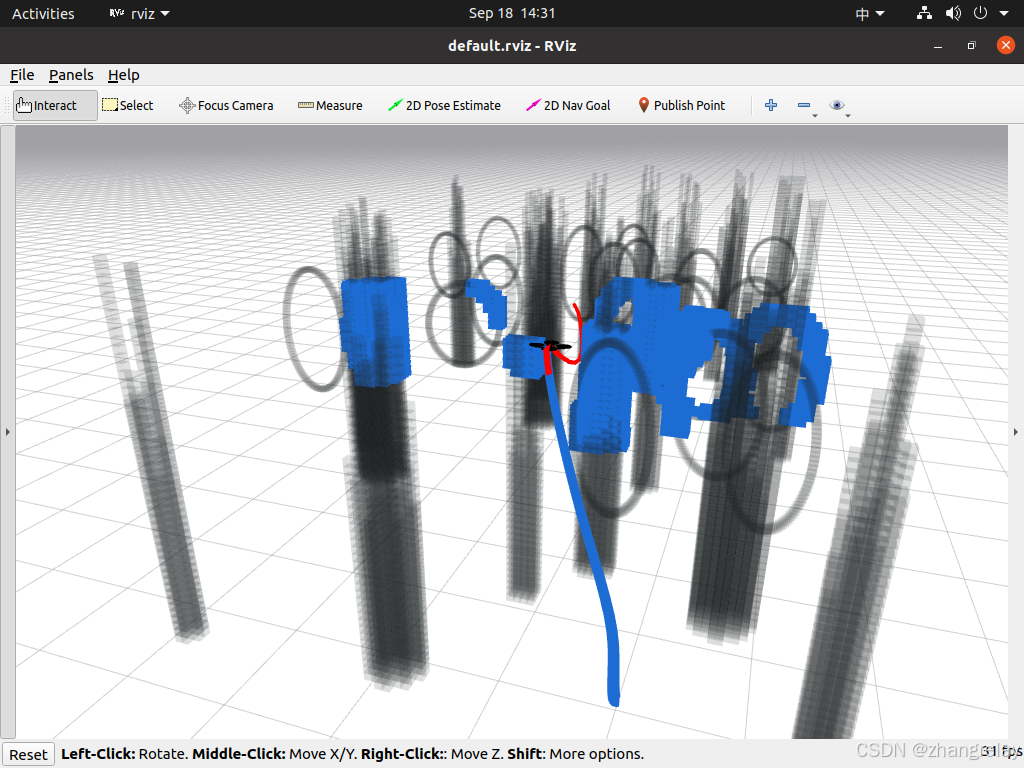
Task: Enable the Publish Point tool
Action: click(x=681, y=105)
